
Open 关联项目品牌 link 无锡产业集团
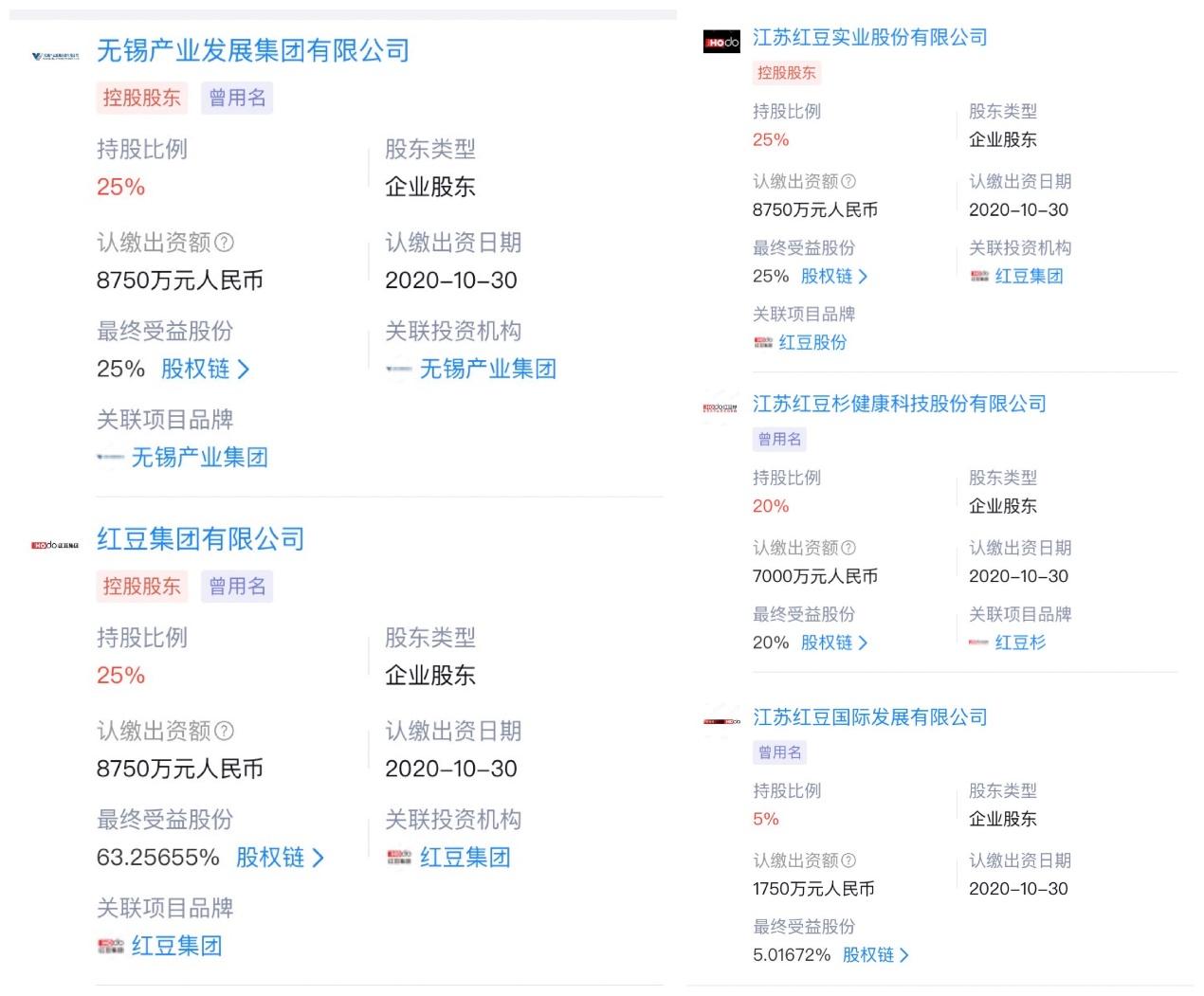[x=199, y=458]
